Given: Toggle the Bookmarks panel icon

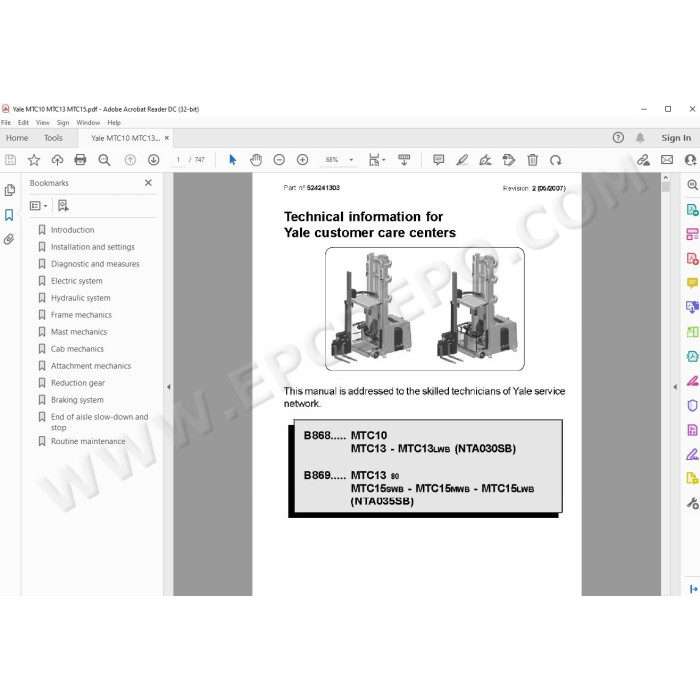Looking at the screenshot, I should pyautogui.click(x=9, y=215).
